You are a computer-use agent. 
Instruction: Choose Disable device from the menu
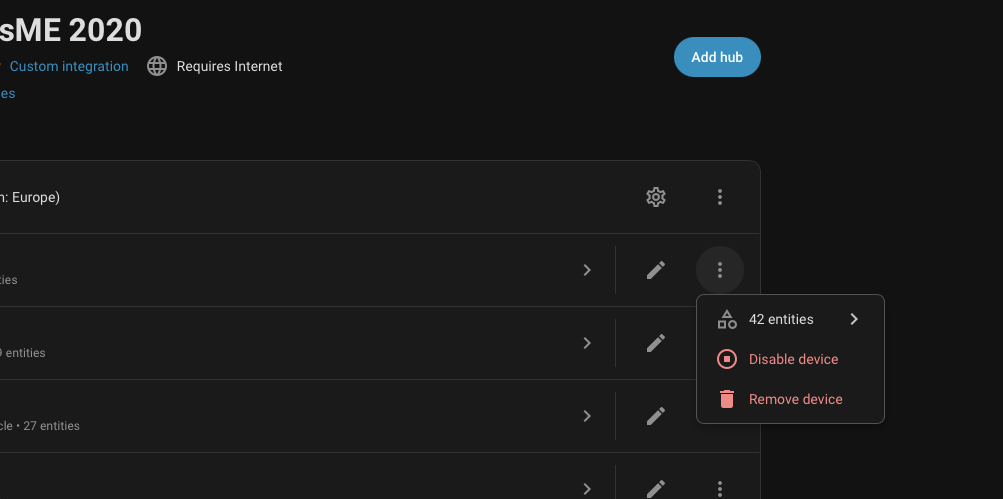click(793, 359)
